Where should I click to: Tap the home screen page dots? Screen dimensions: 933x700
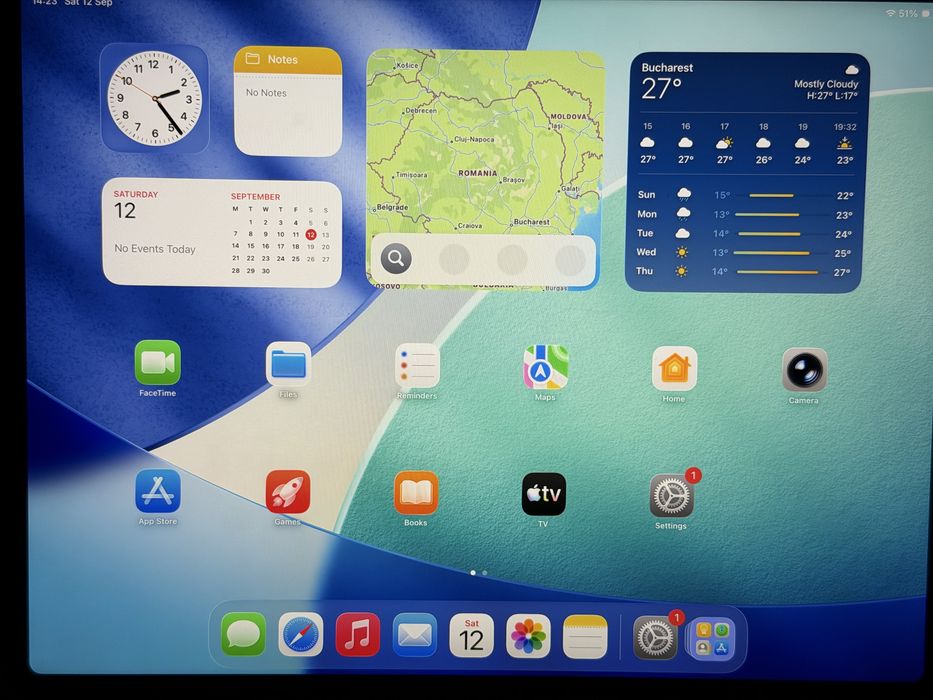tap(478, 573)
